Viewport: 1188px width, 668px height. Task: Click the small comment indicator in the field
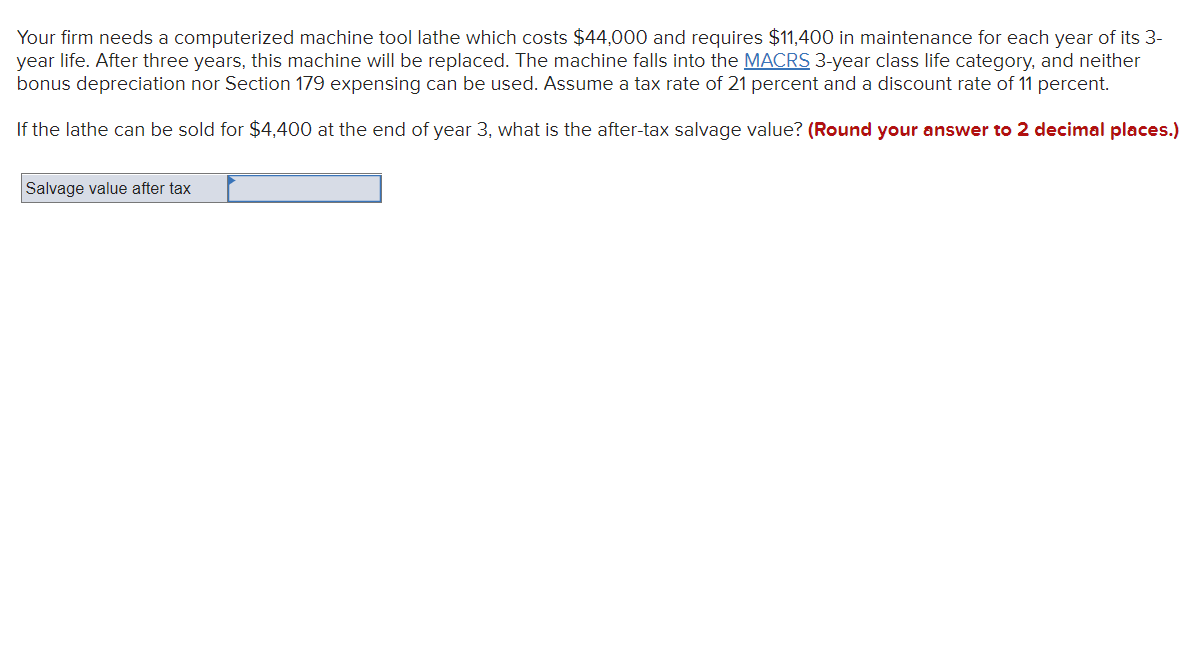(233, 180)
